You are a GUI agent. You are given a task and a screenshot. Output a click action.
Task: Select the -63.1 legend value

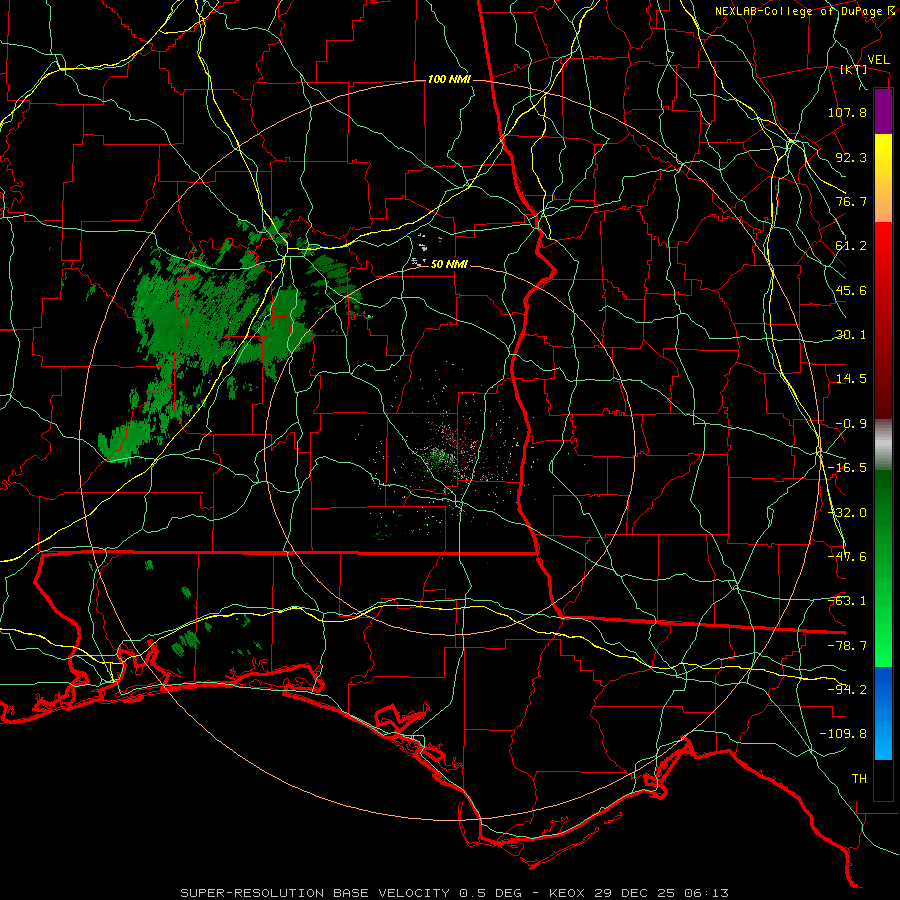pyautogui.click(x=847, y=601)
